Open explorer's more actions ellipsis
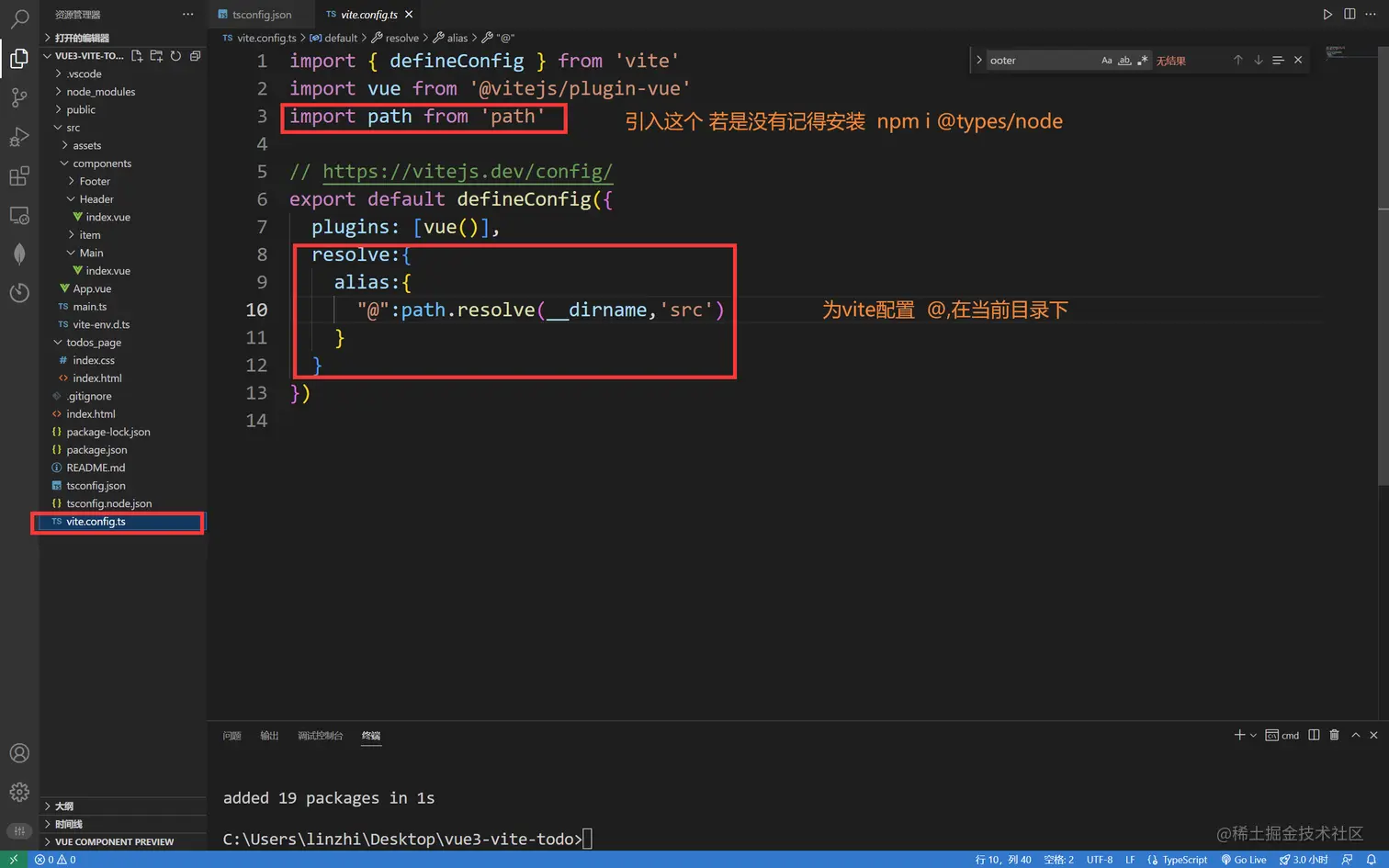Image resolution: width=1389 pixels, height=868 pixels. pos(188,14)
